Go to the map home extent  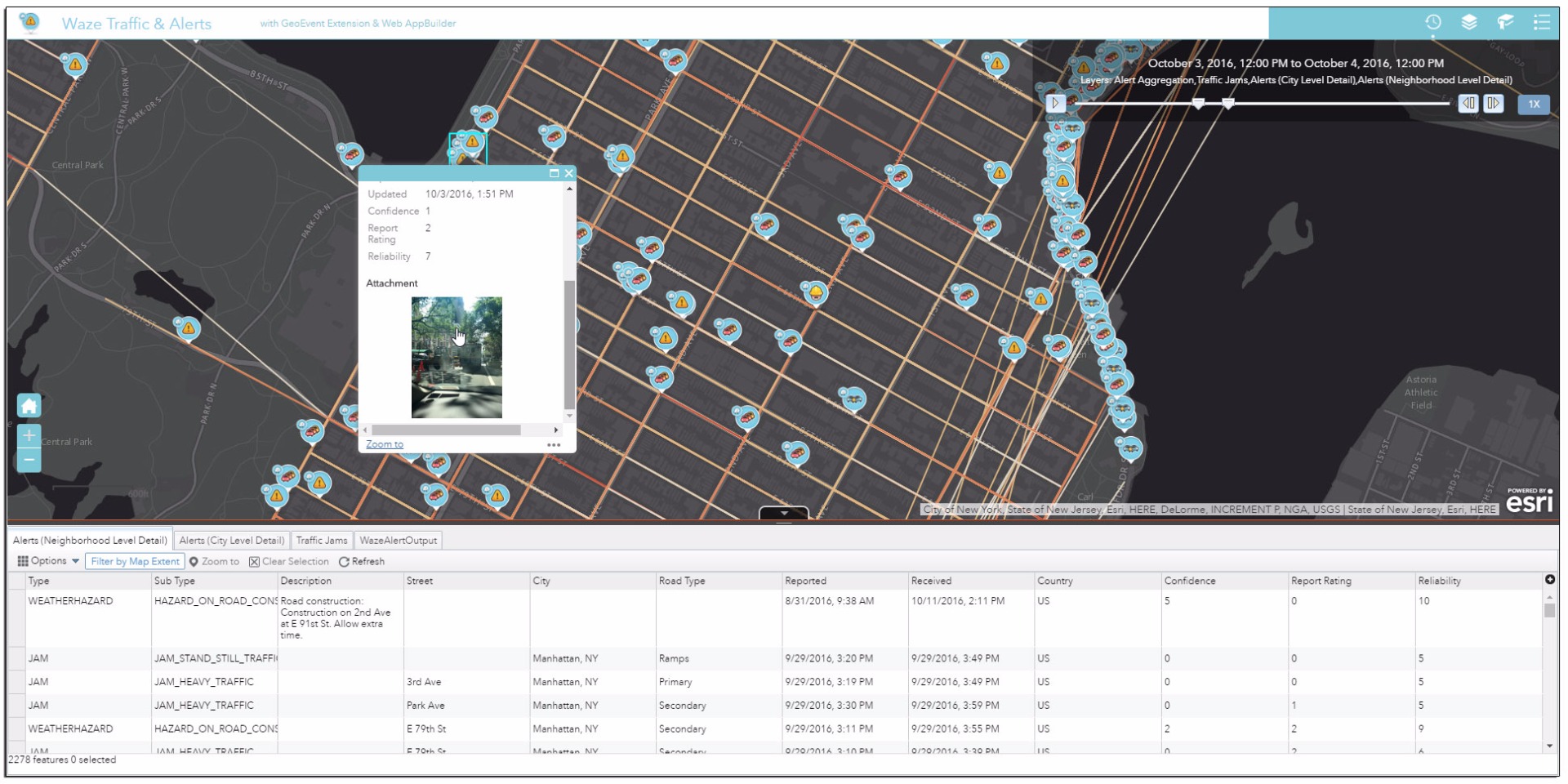[29, 406]
